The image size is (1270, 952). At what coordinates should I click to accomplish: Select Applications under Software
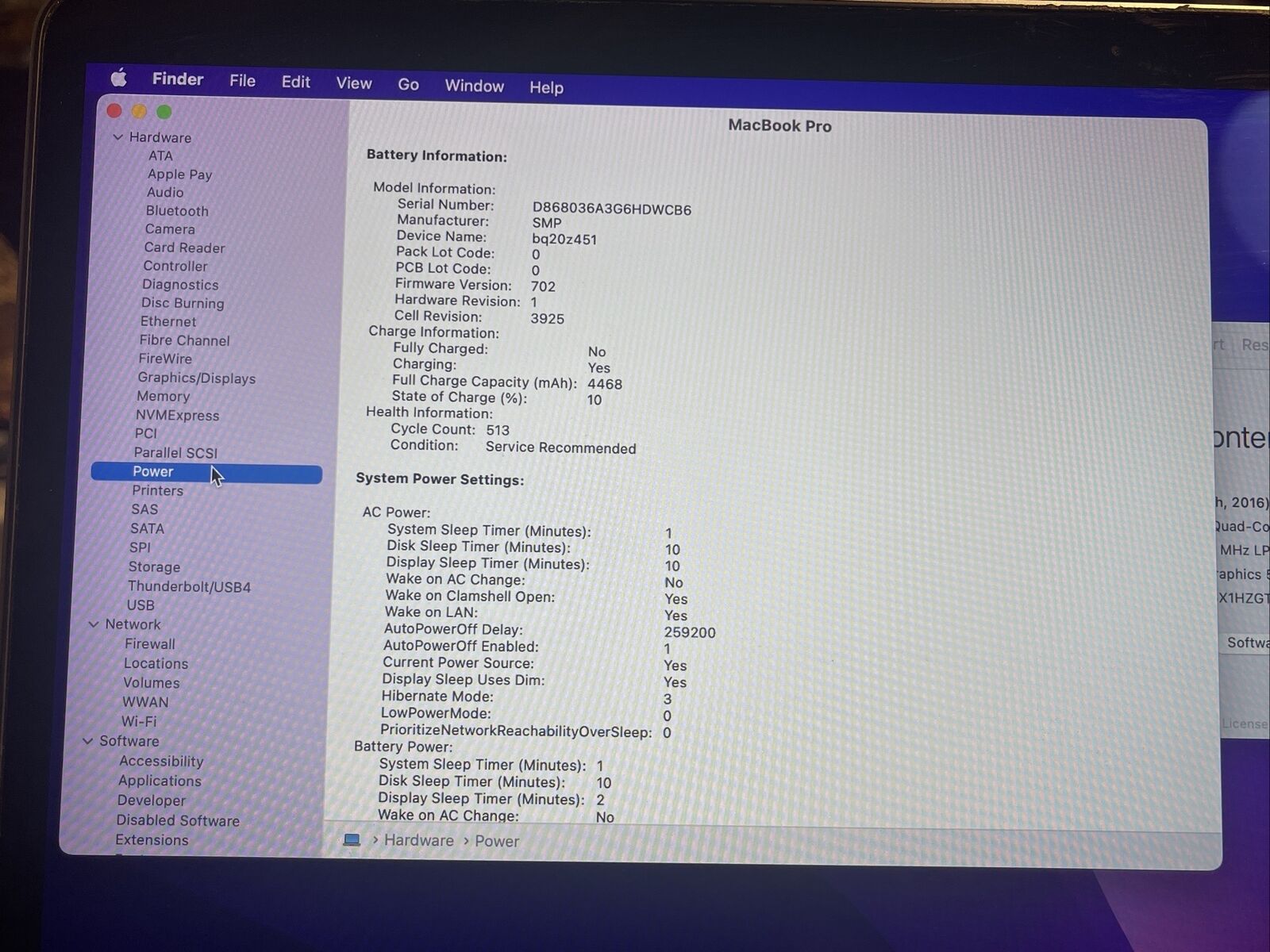(160, 781)
